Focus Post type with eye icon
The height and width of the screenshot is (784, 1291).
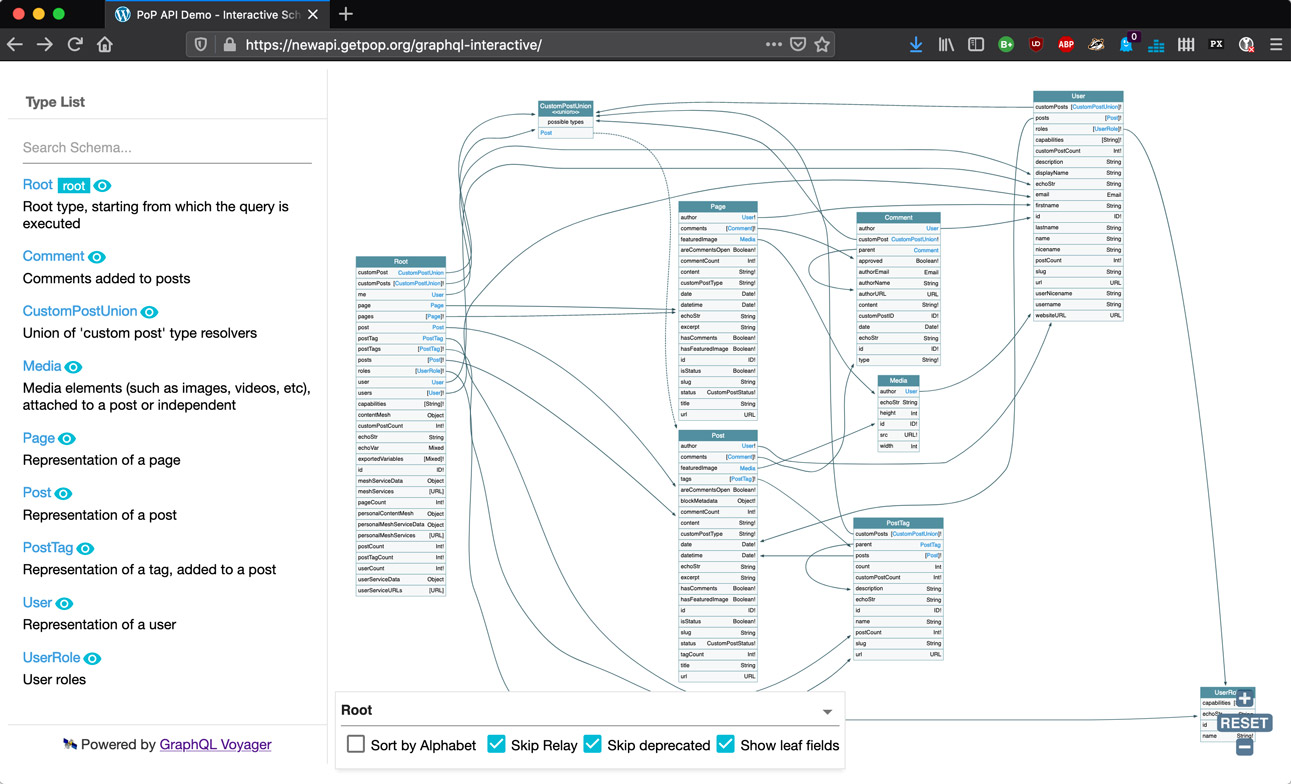click(x=63, y=494)
